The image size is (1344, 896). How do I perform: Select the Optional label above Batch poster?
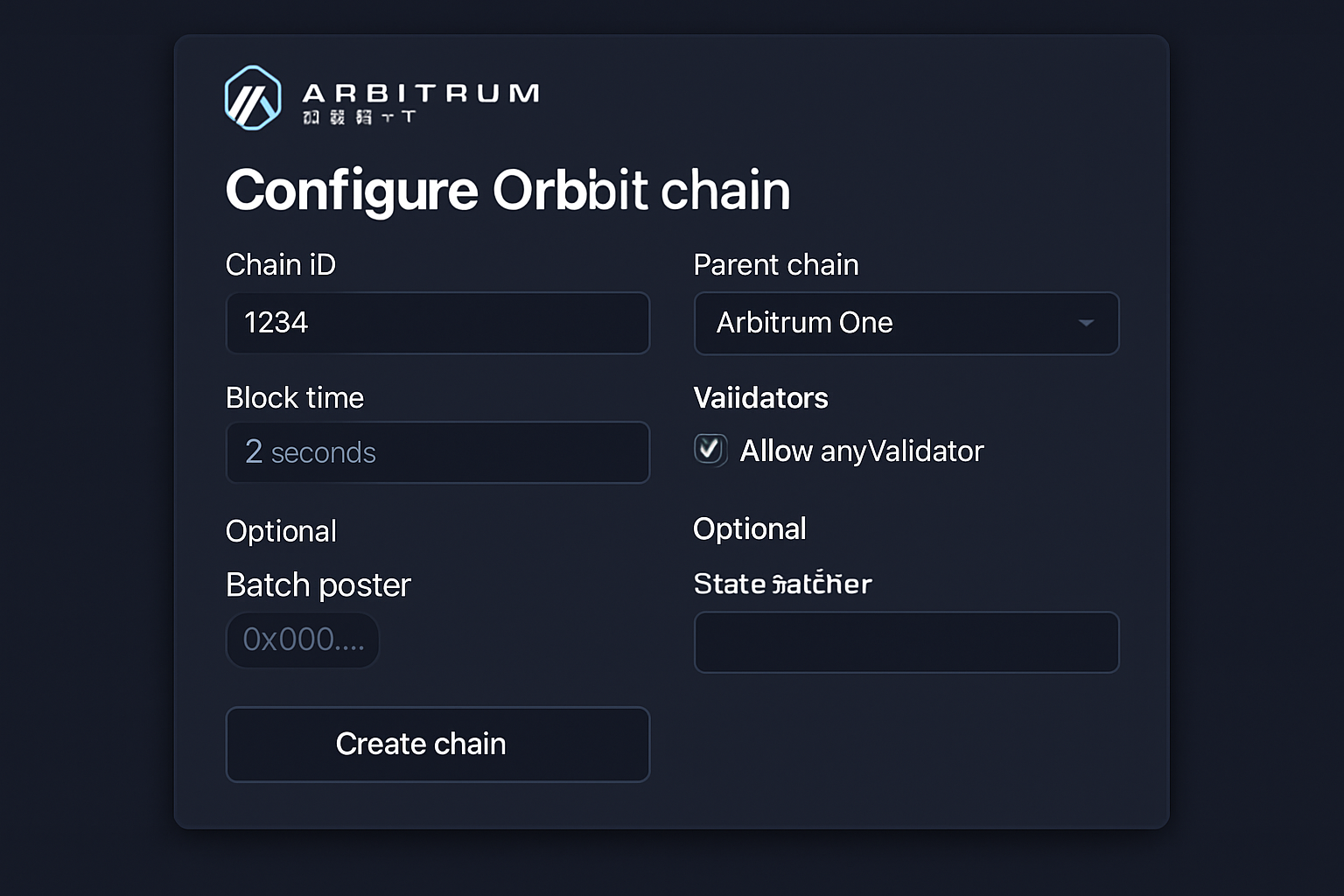[281, 530]
